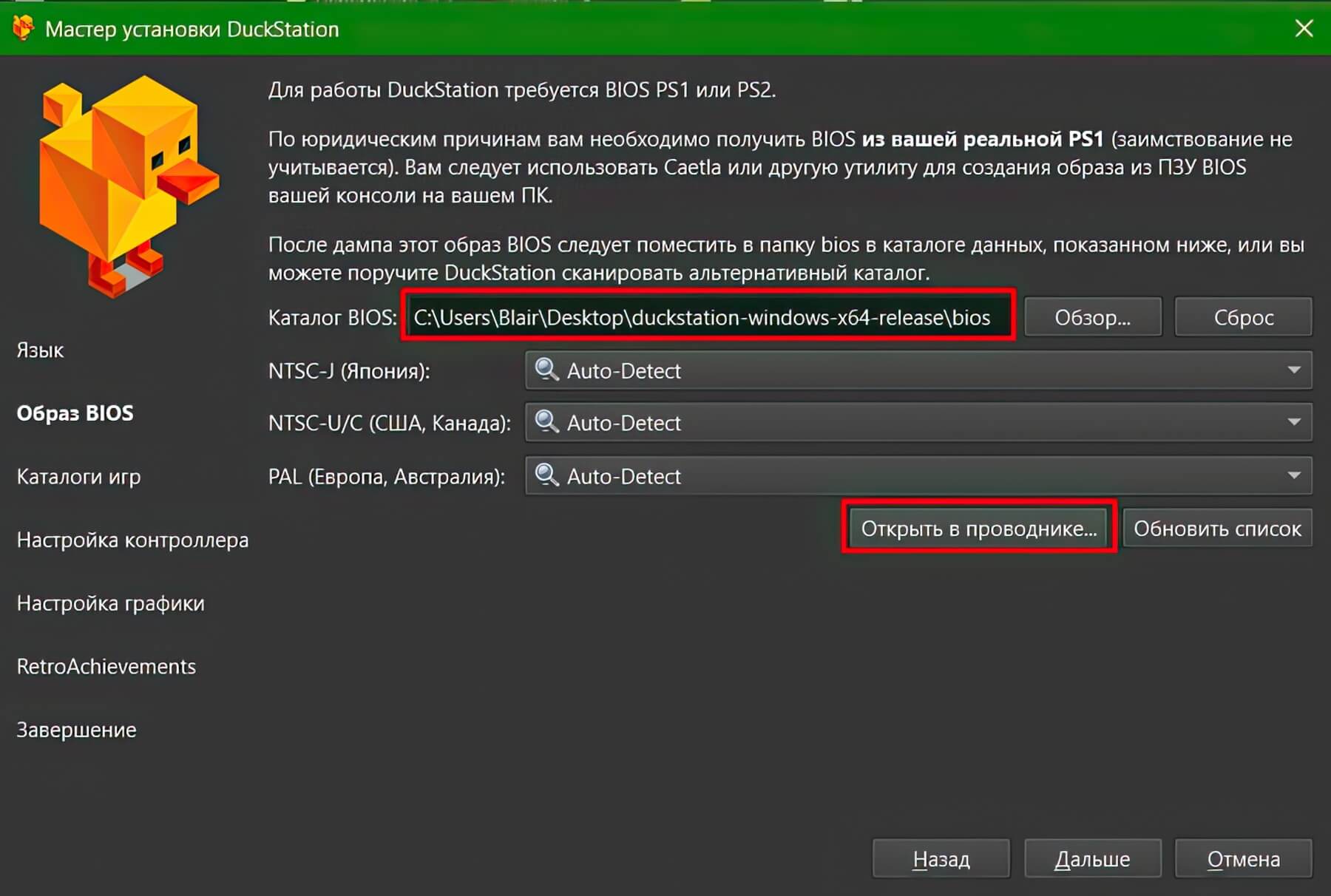This screenshot has width=1331, height=896.
Task: Select the Язык step in sidebar
Action: click(x=41, y=350)
